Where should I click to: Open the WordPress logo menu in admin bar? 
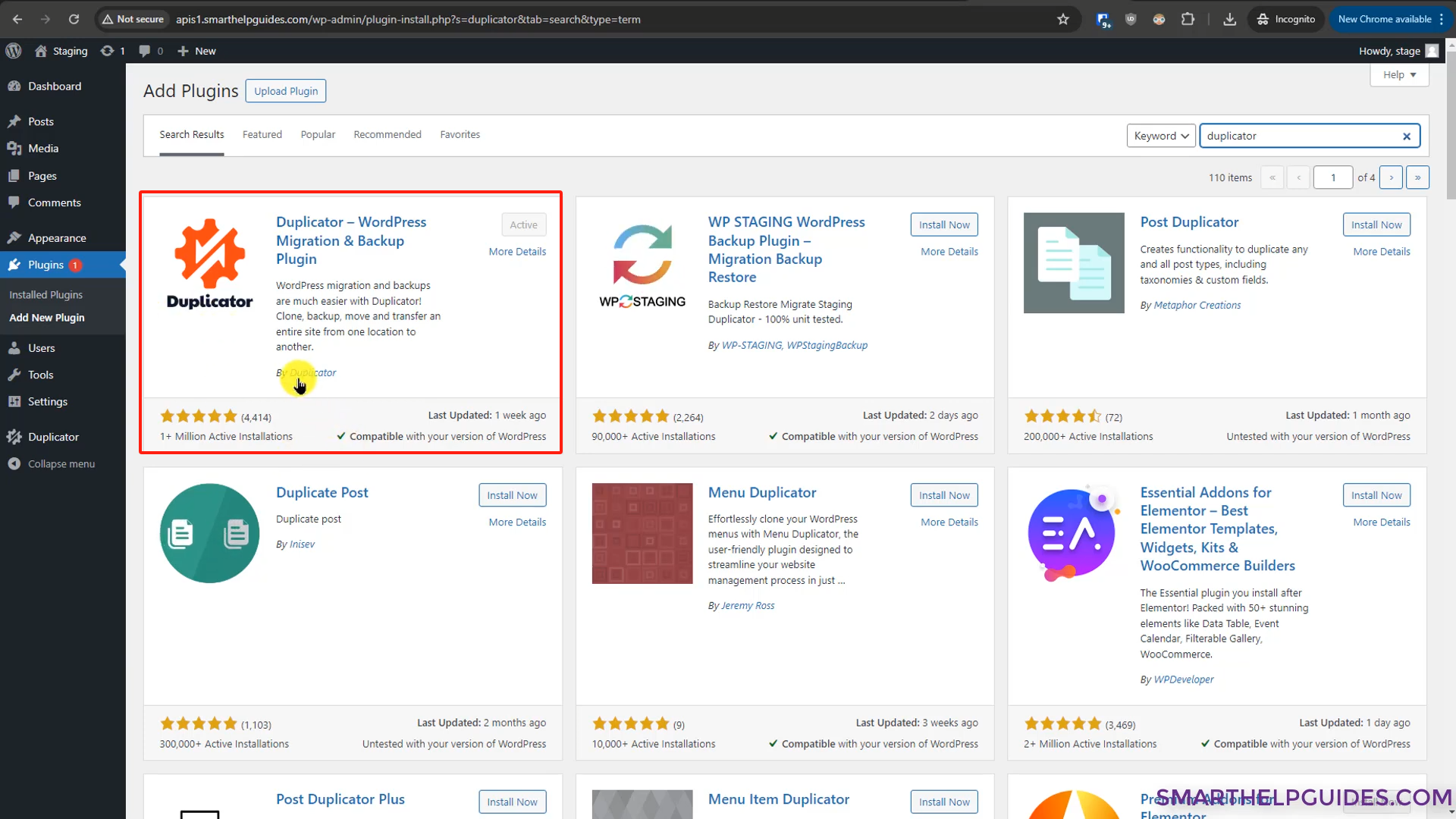pyautogui.click(x=14, y=51)
